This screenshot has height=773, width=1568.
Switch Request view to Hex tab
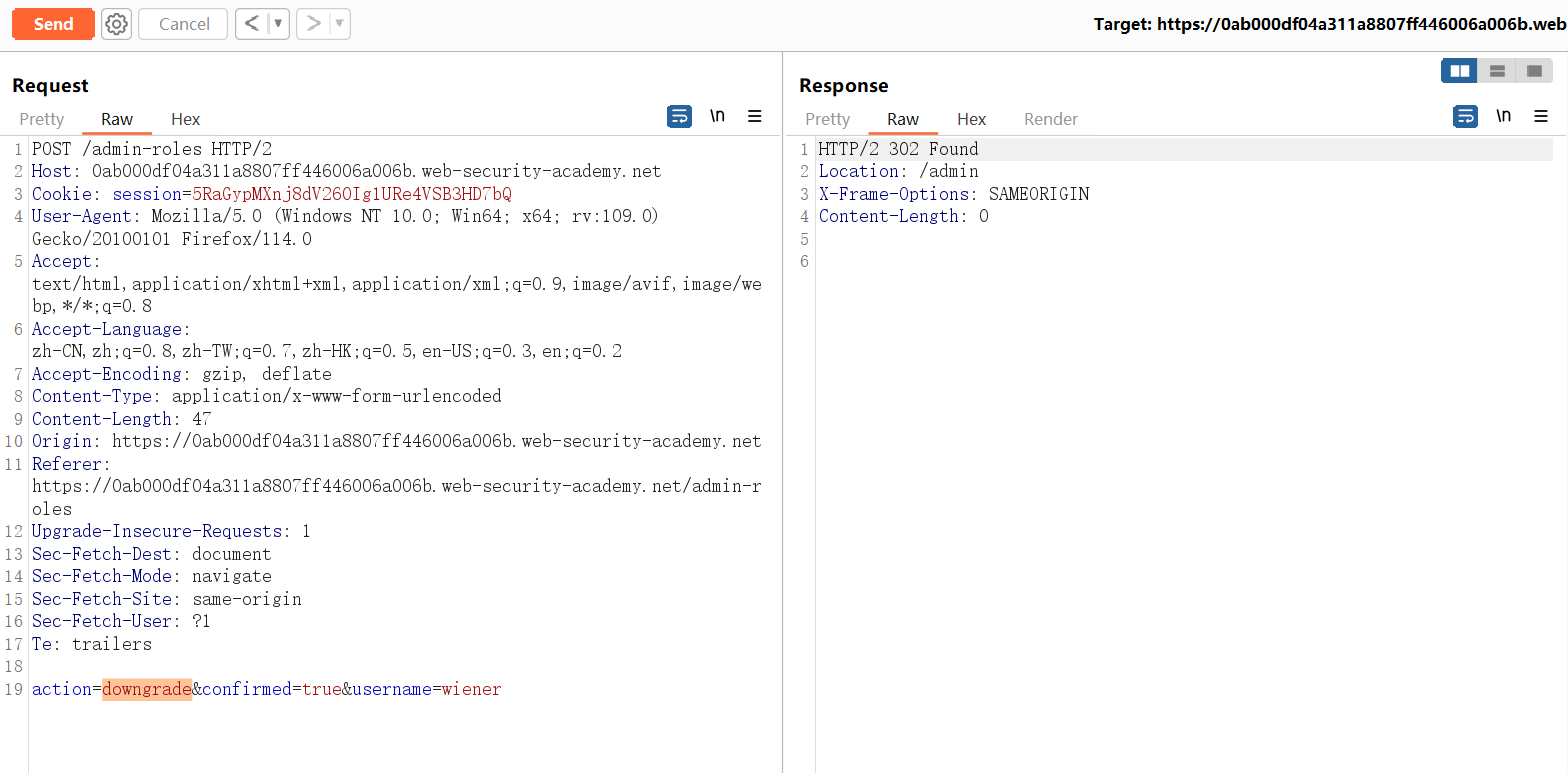(x=185, y=119)
